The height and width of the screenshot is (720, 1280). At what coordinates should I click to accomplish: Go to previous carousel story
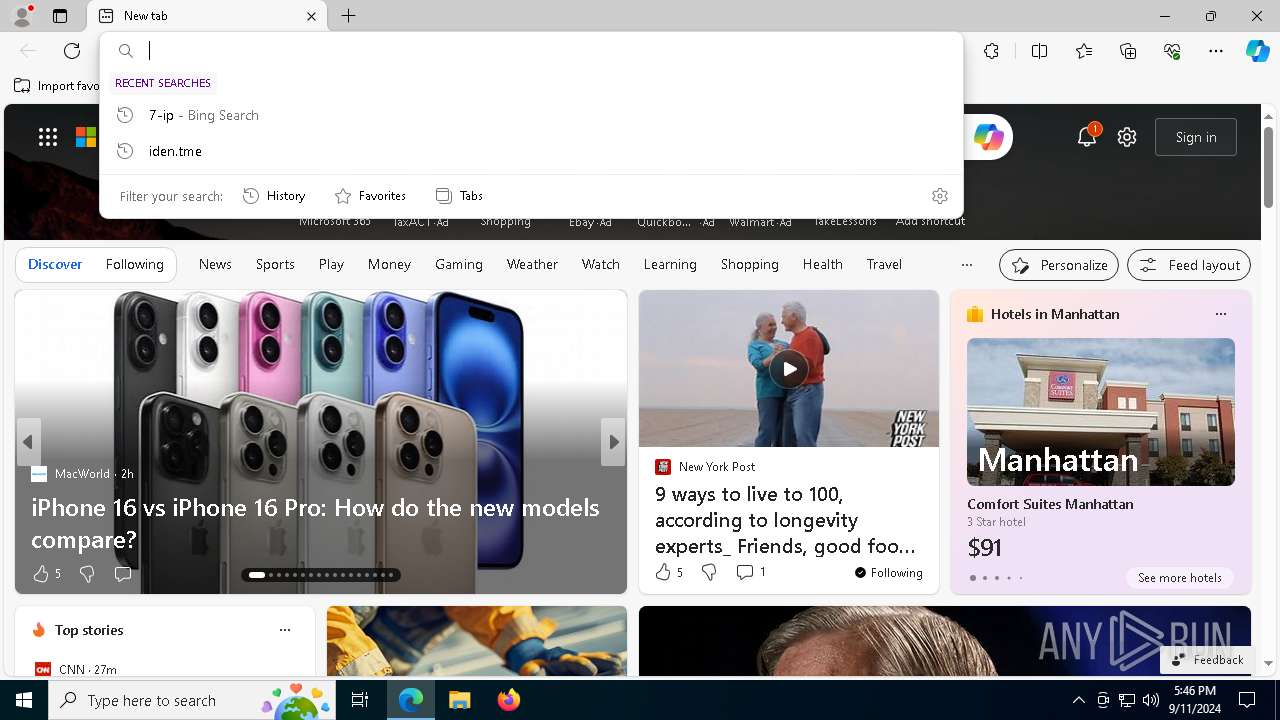click(x=28, y=441)
